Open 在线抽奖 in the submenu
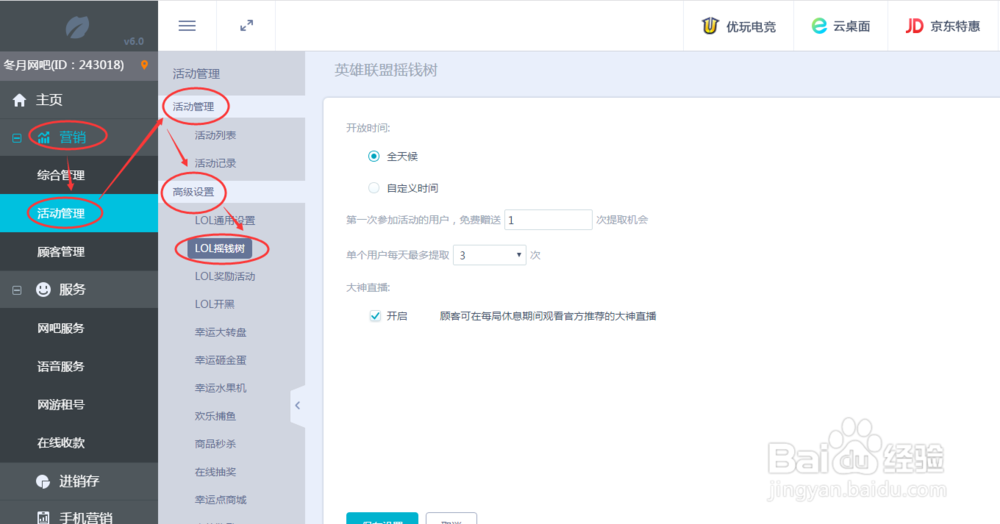 coord(216,472)
